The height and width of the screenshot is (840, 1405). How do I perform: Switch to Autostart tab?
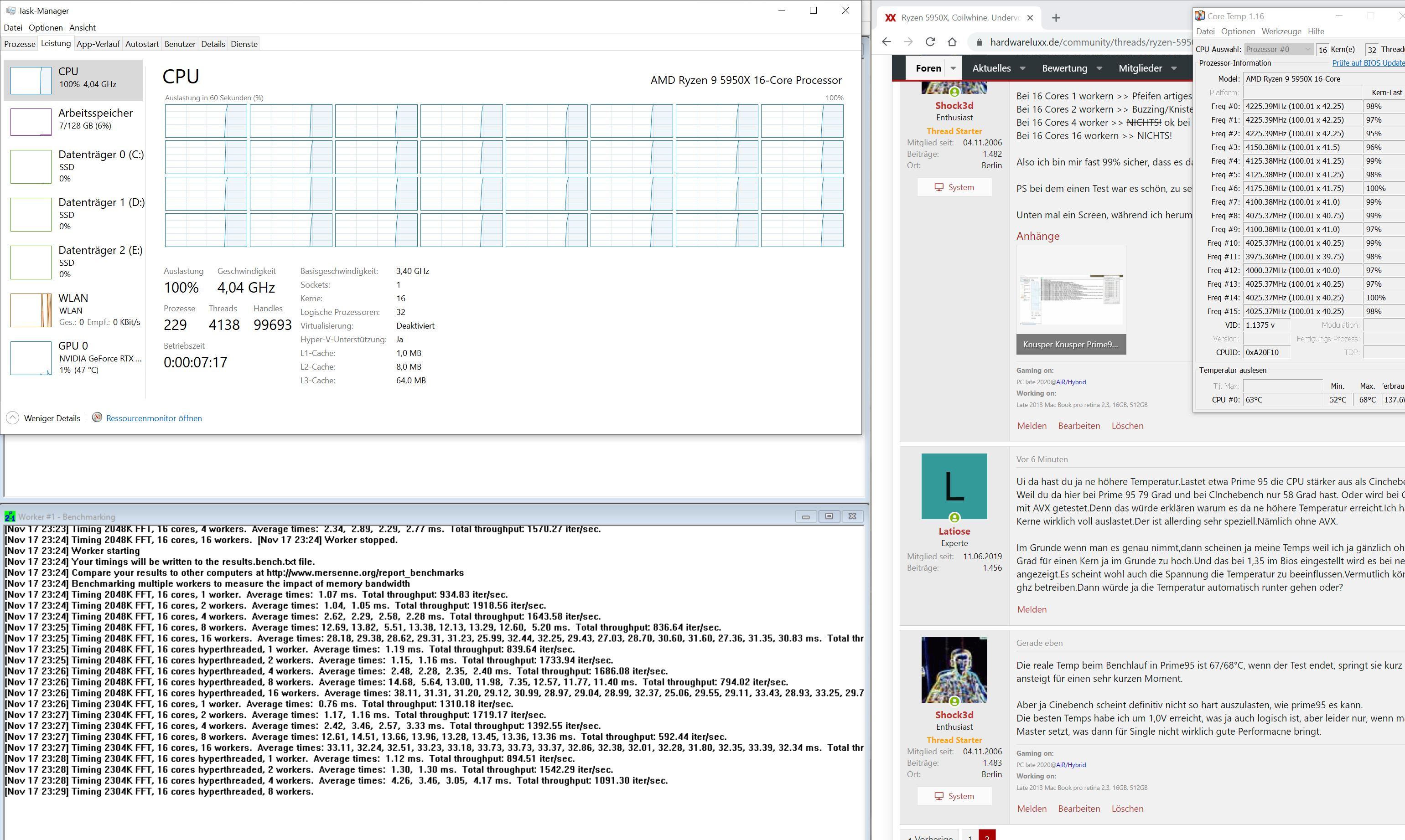pos(141,44)
